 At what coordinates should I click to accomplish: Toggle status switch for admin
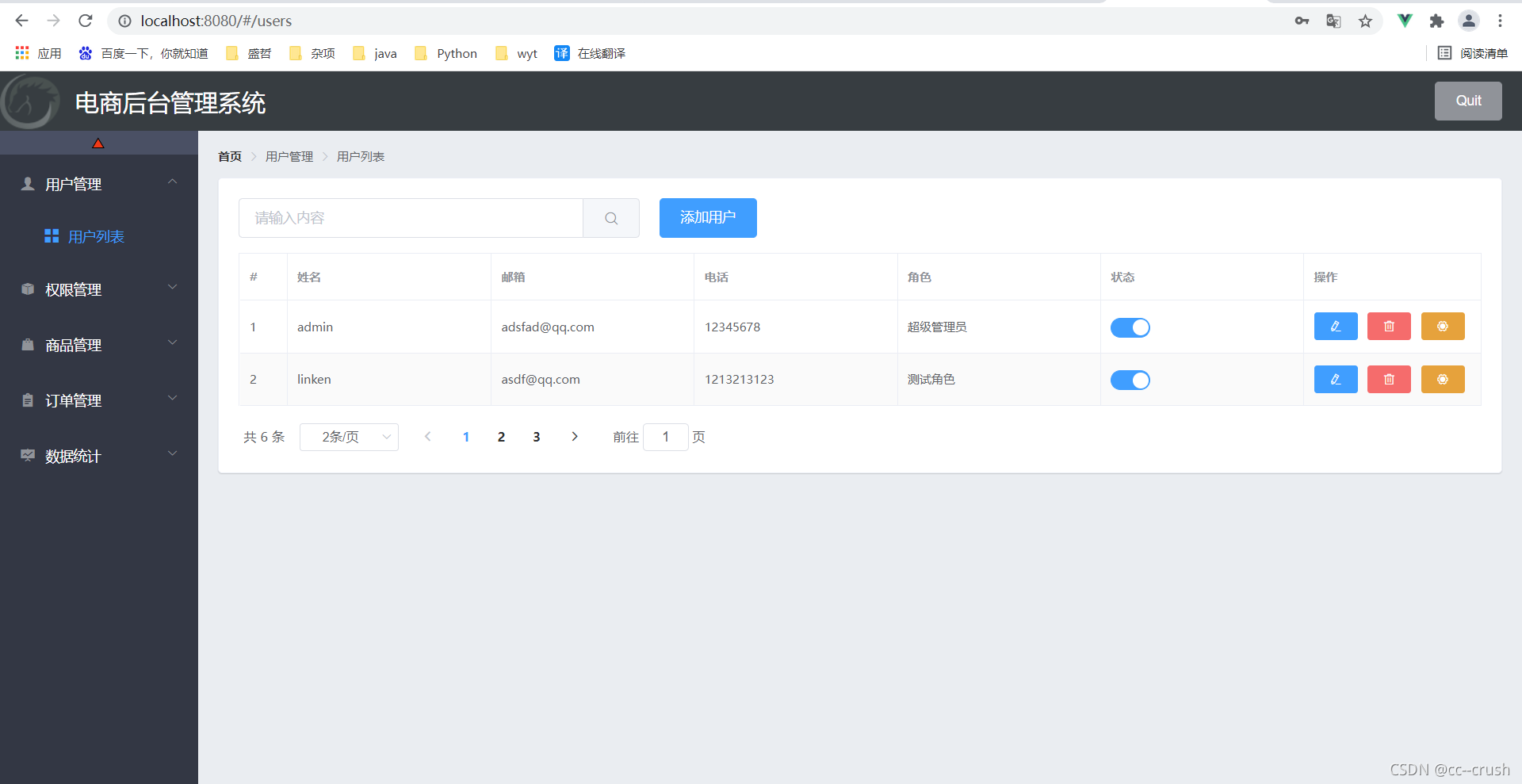click(1130, 327)
